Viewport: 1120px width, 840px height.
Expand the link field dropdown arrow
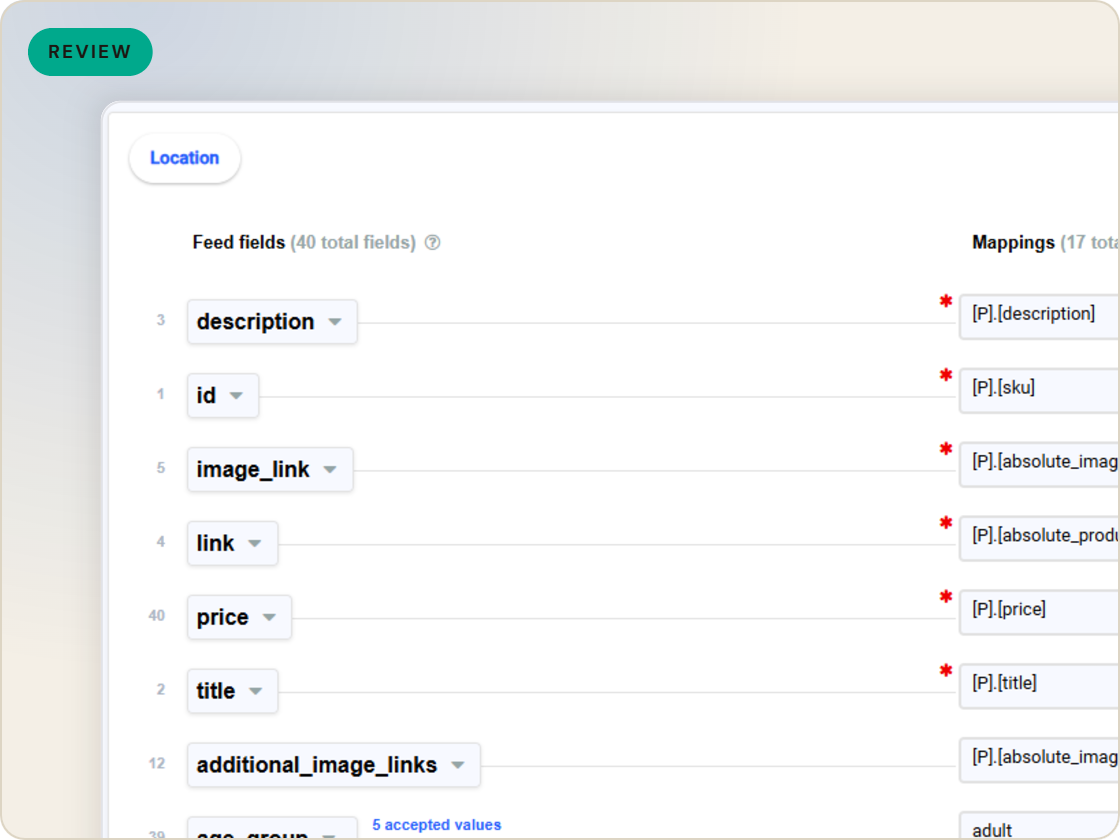coord(254,544)
